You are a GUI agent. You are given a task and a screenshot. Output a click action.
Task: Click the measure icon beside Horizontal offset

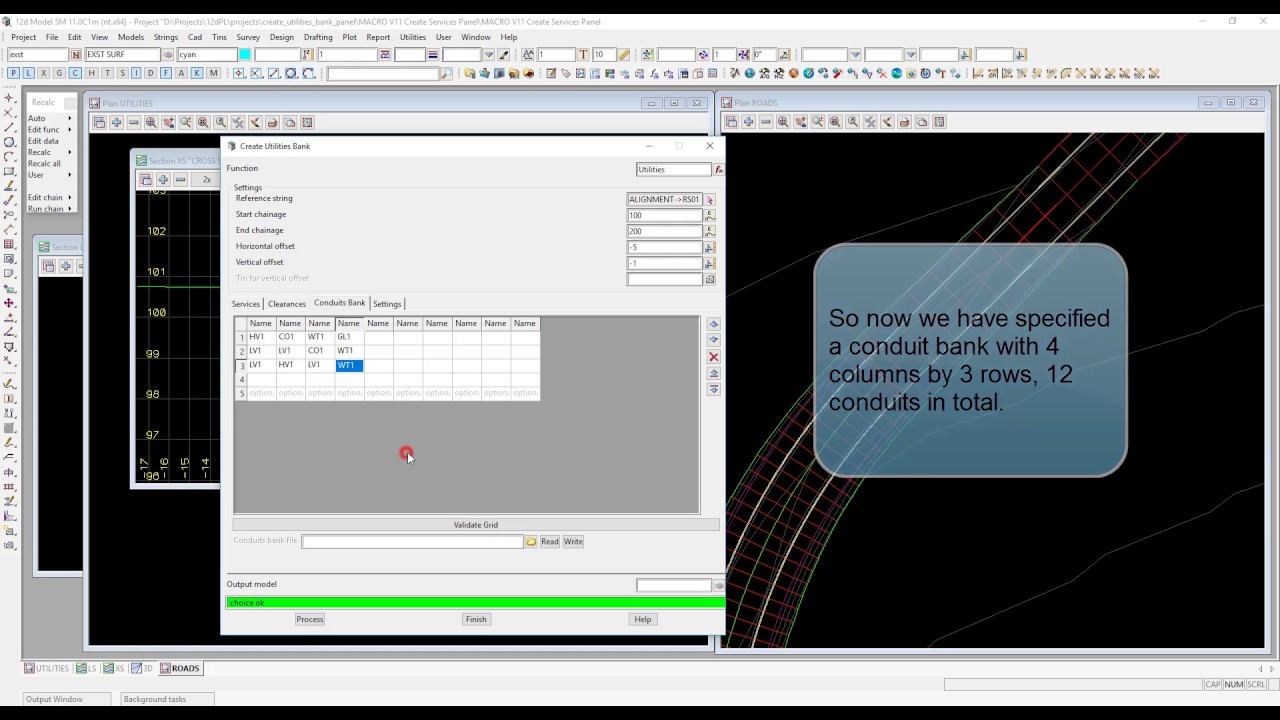coord(710,247)
